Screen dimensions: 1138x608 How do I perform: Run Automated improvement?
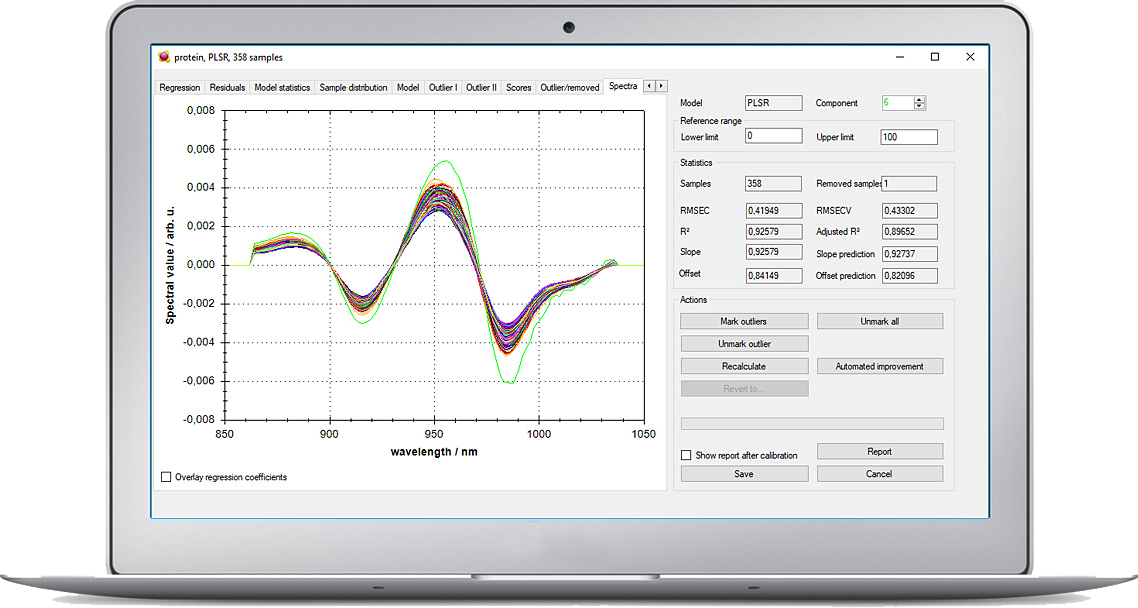pos(879,366)
